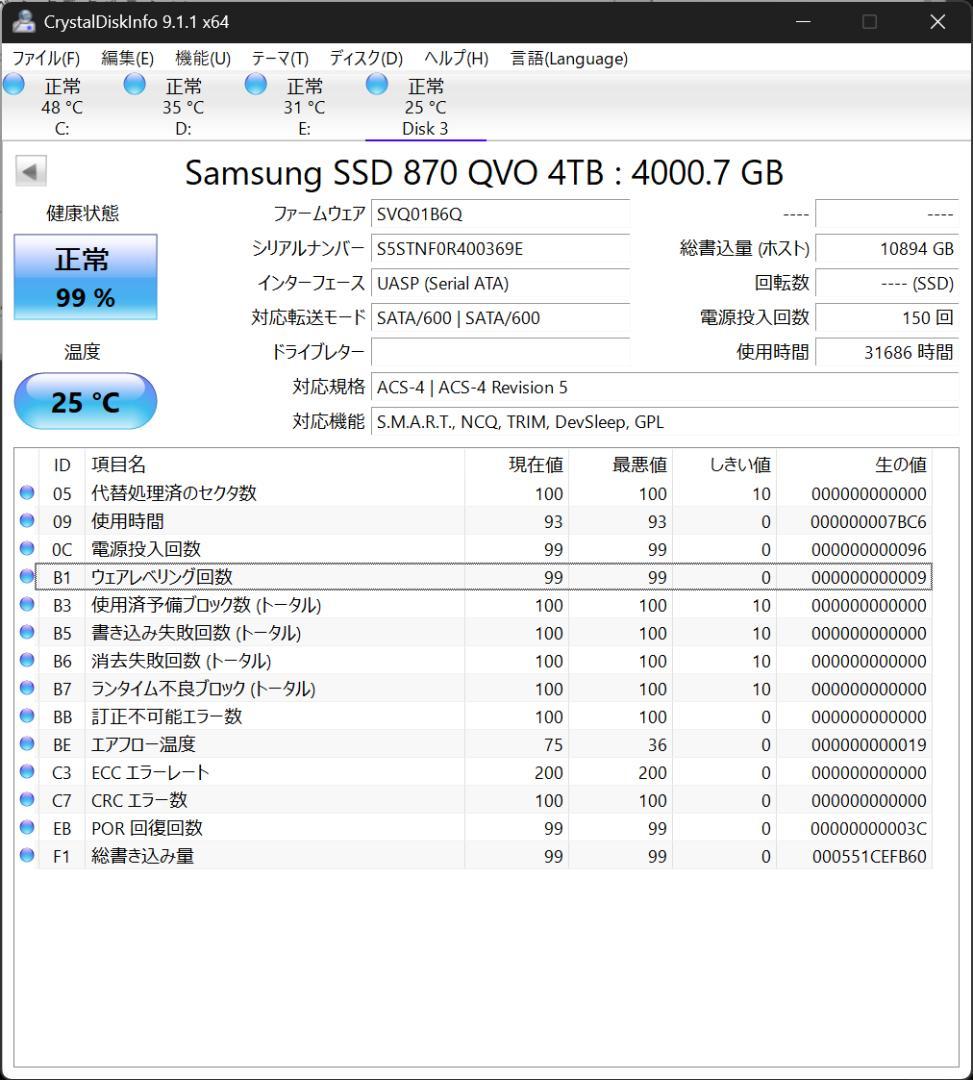973x1080 pixels.
Task: Click status dot of attribute EB row
Action: coord(27,827)
